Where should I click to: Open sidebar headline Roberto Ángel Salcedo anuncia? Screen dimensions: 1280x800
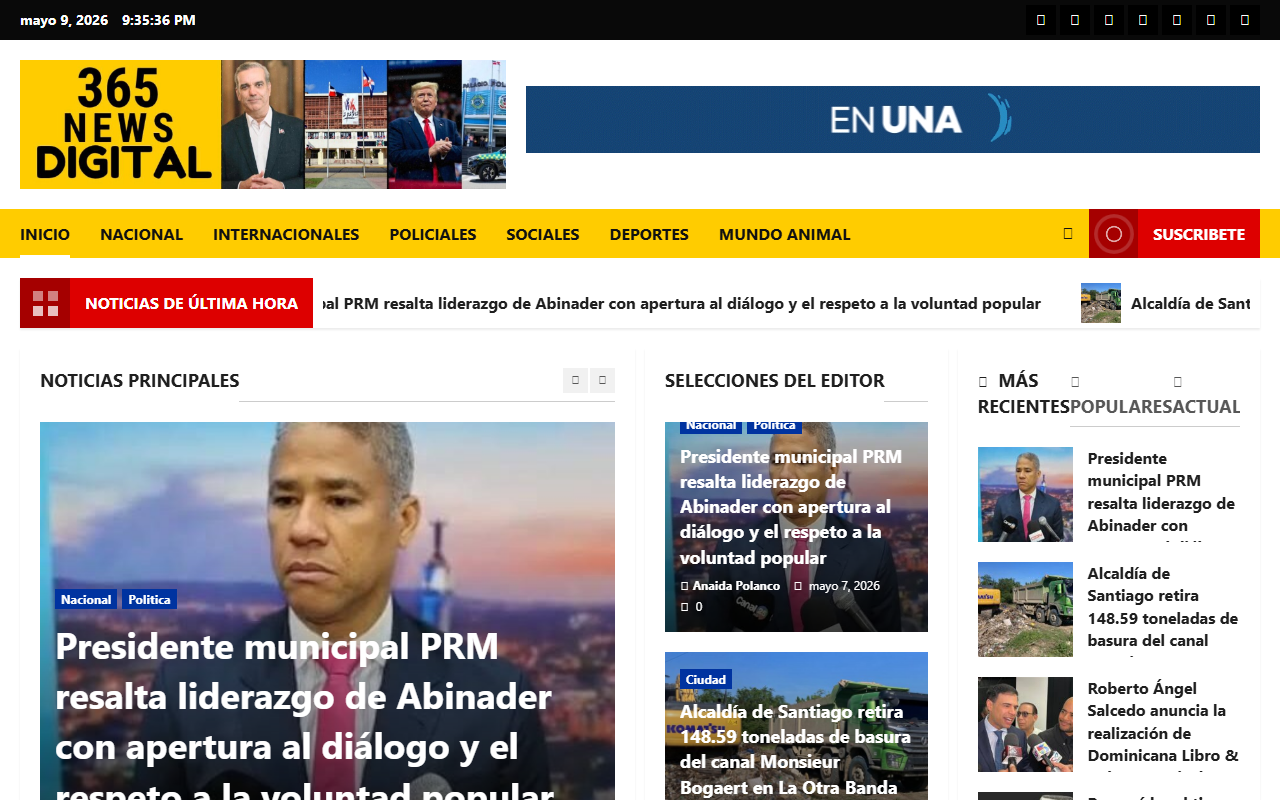point(1164,725)
